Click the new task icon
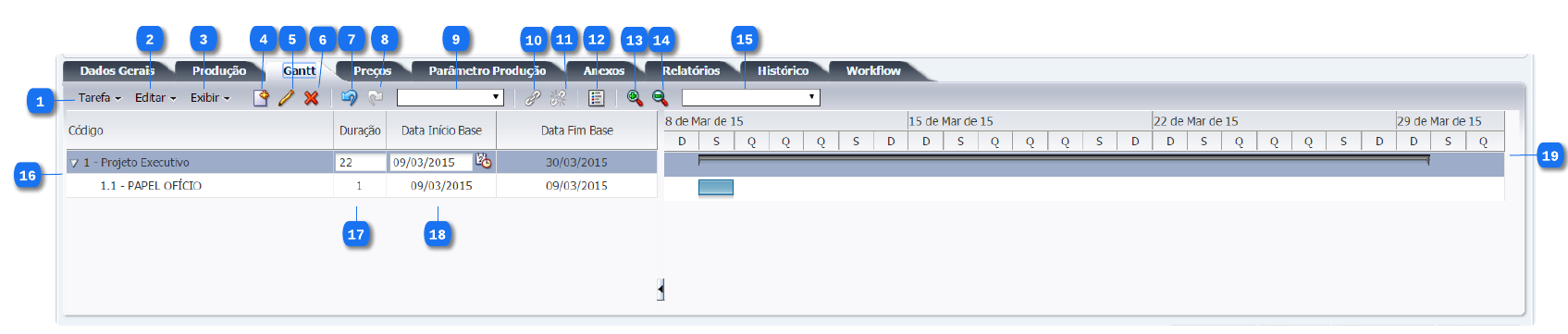Image resolution: width=1568 pixels, height=334 pixels. [x=261, y=98]
